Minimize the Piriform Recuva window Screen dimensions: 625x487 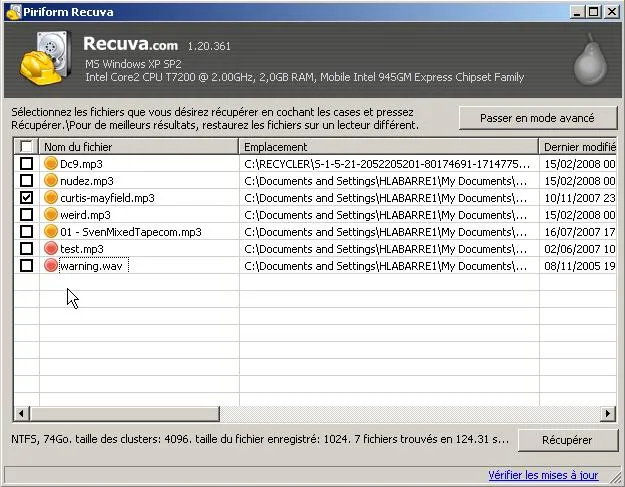coord(576,12)
